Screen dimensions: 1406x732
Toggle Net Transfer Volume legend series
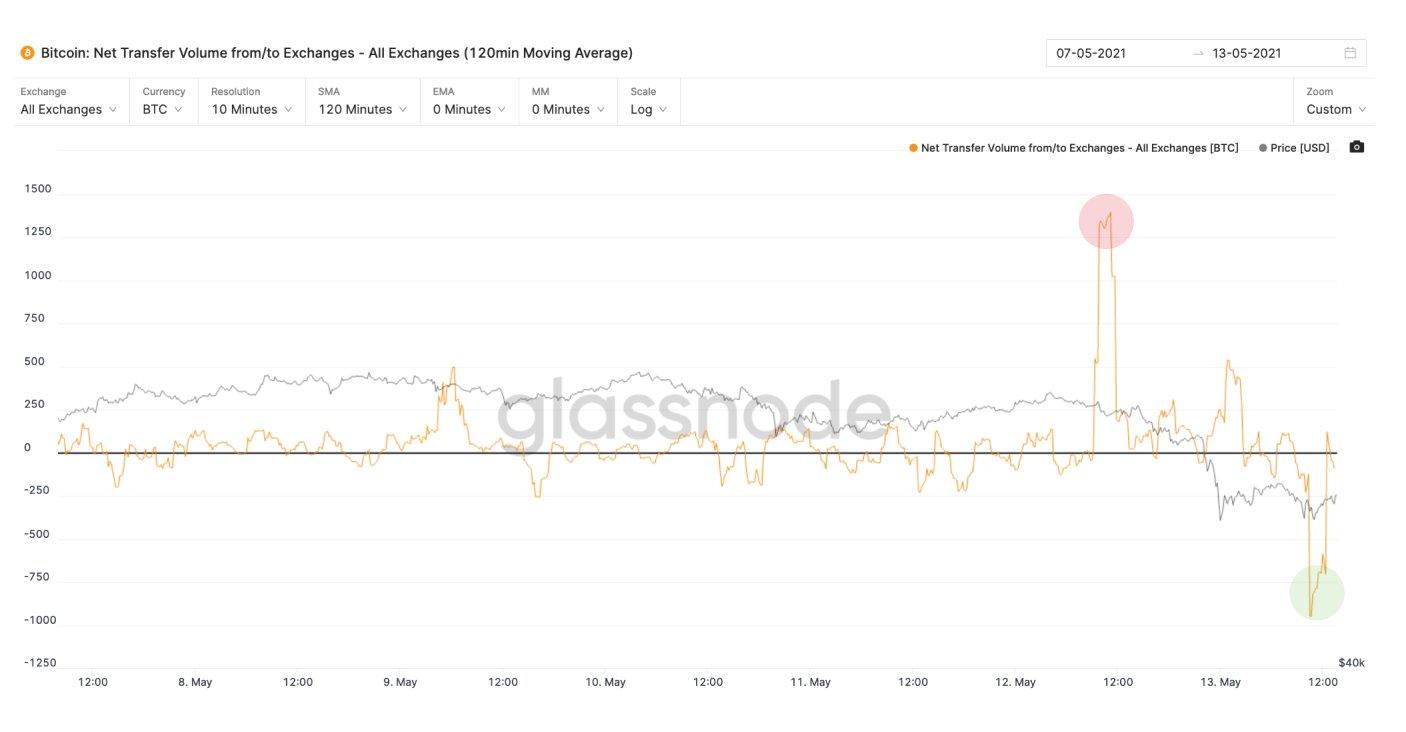point(1073,148)
